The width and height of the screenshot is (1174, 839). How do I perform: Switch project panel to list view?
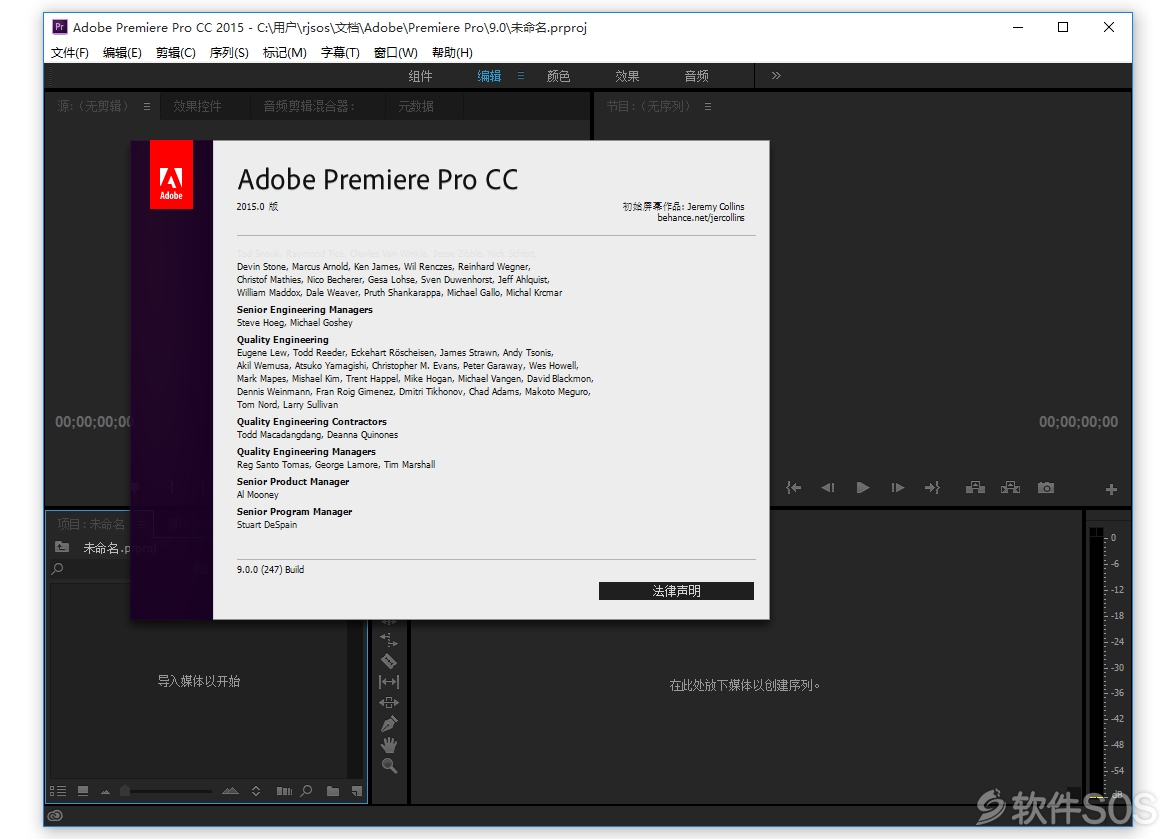[58, 791]
